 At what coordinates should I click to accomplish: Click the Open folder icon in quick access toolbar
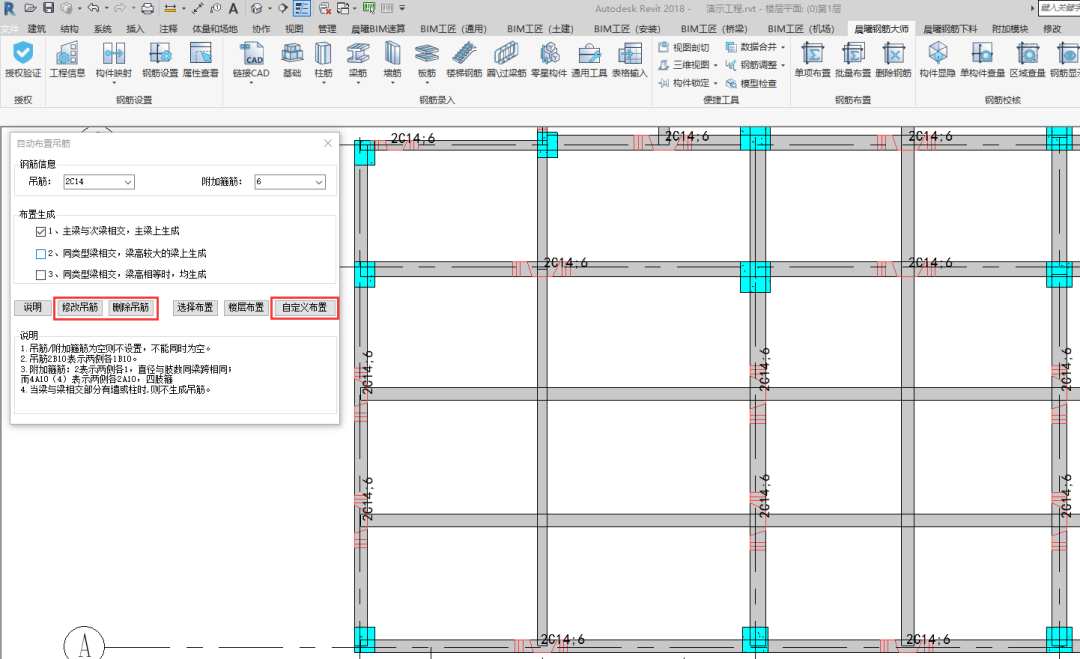pyautogui.click(x=30, y=8)
